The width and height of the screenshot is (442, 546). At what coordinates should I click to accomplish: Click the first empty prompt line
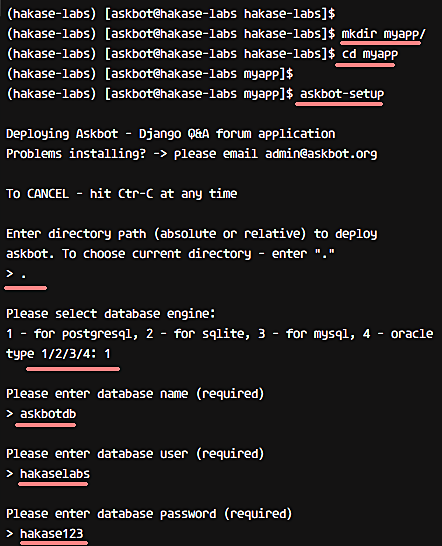pyautogui.click(x=171, y=14)
